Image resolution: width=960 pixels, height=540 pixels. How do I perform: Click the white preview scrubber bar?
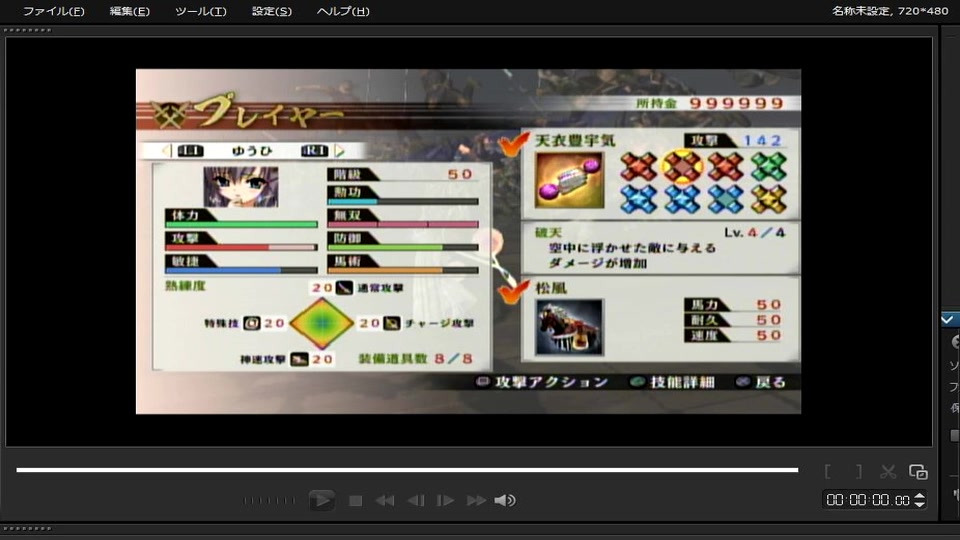pos(407,470)
